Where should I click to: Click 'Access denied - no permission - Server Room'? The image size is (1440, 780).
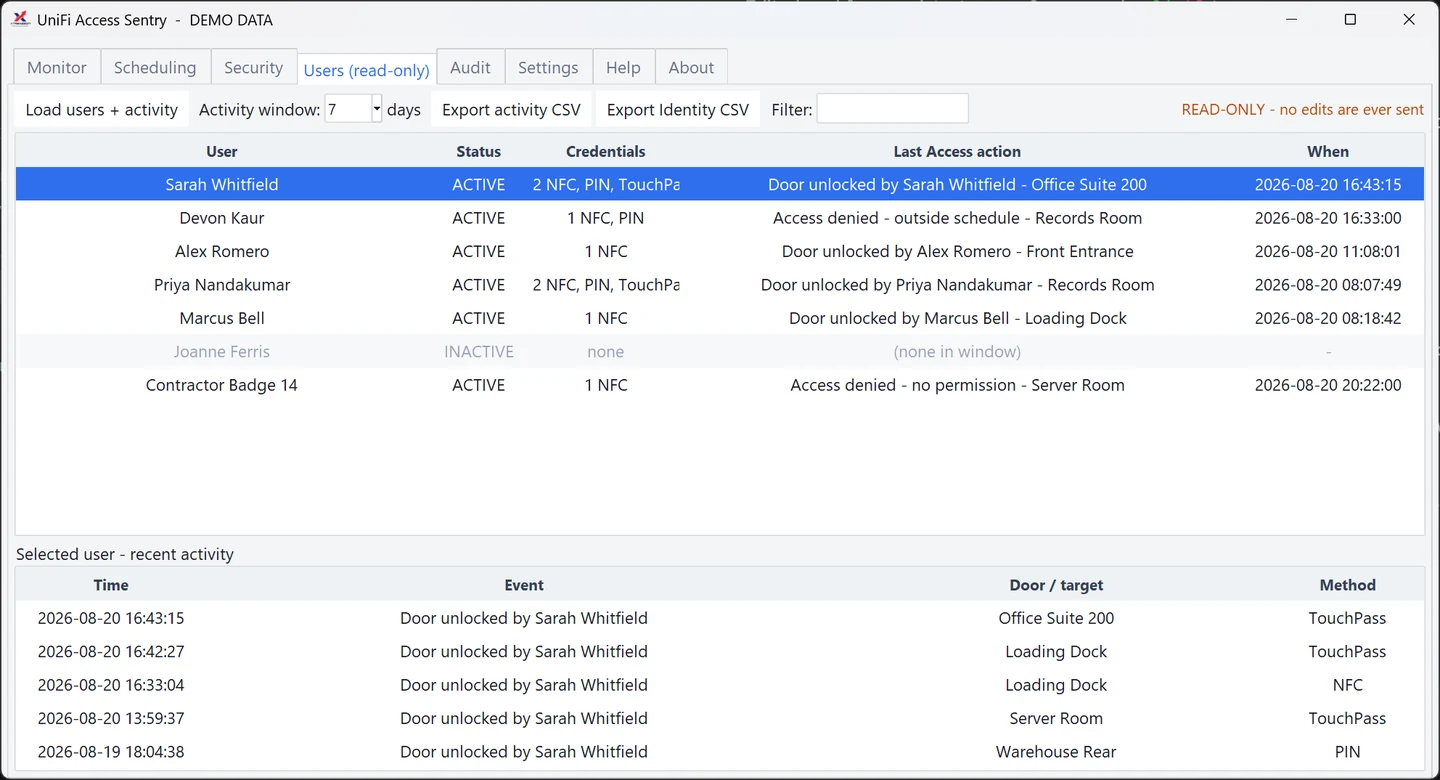[957, 385]
